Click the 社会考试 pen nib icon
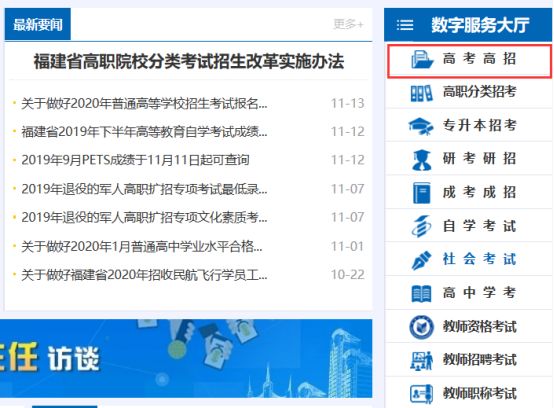554x408 pixels. pyautogui.click(x=421, y=260)
